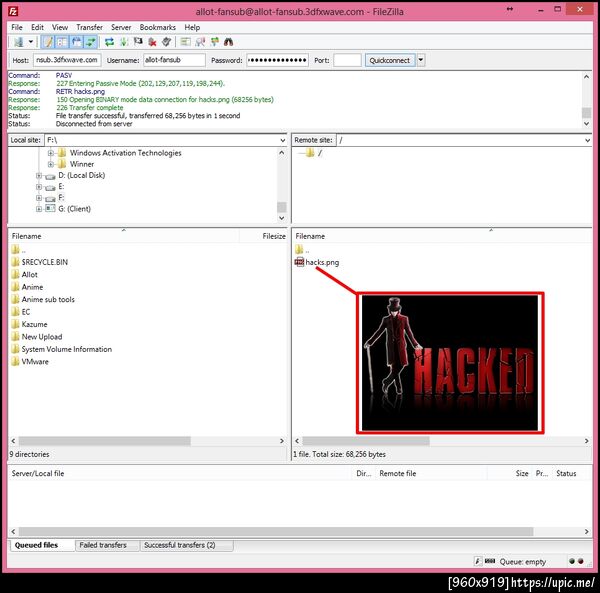Open the Edit menu
Screen dimensions: 600x593
coord(37,27)
